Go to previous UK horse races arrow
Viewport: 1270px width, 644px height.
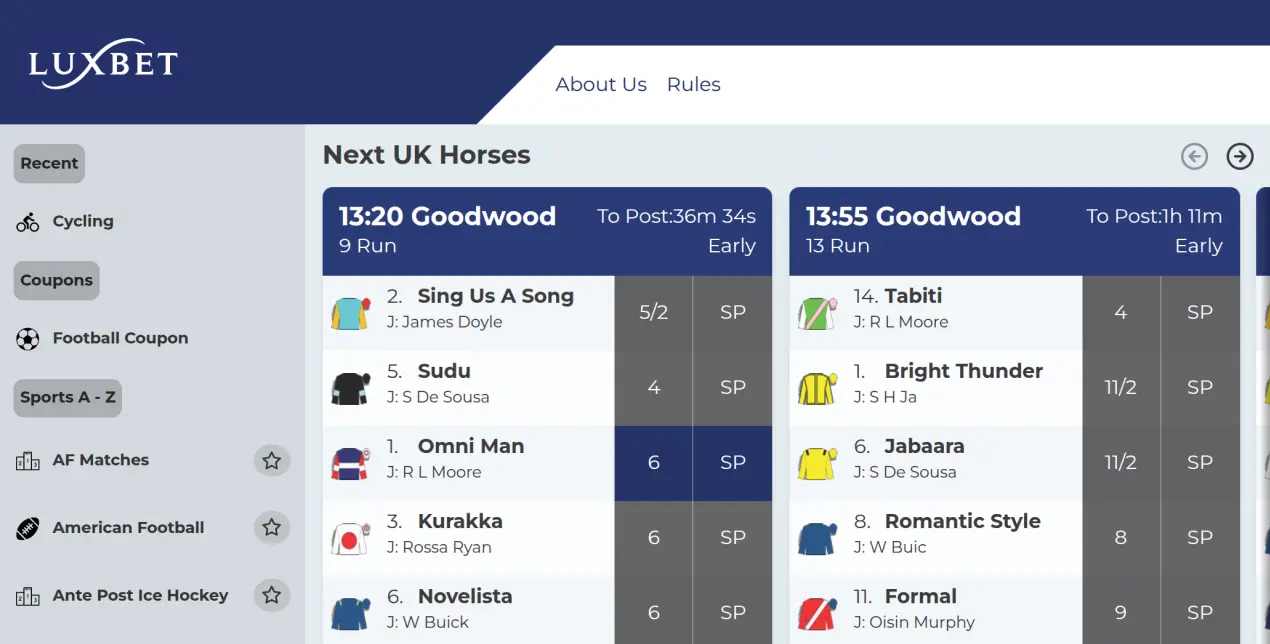point(1194,156)
